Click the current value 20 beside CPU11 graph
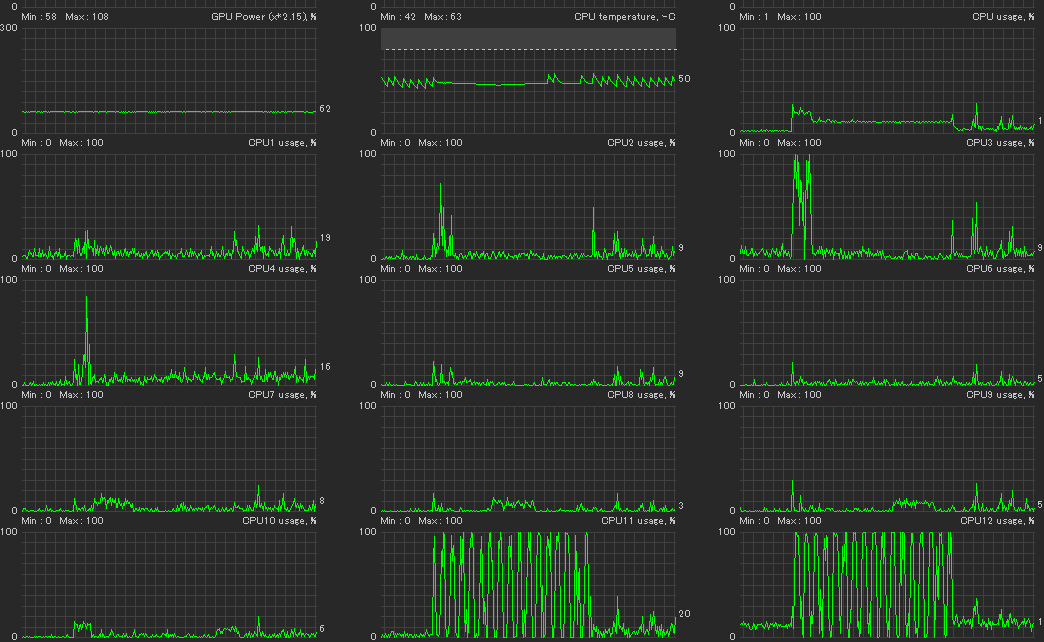 click(x=684, y=614)
